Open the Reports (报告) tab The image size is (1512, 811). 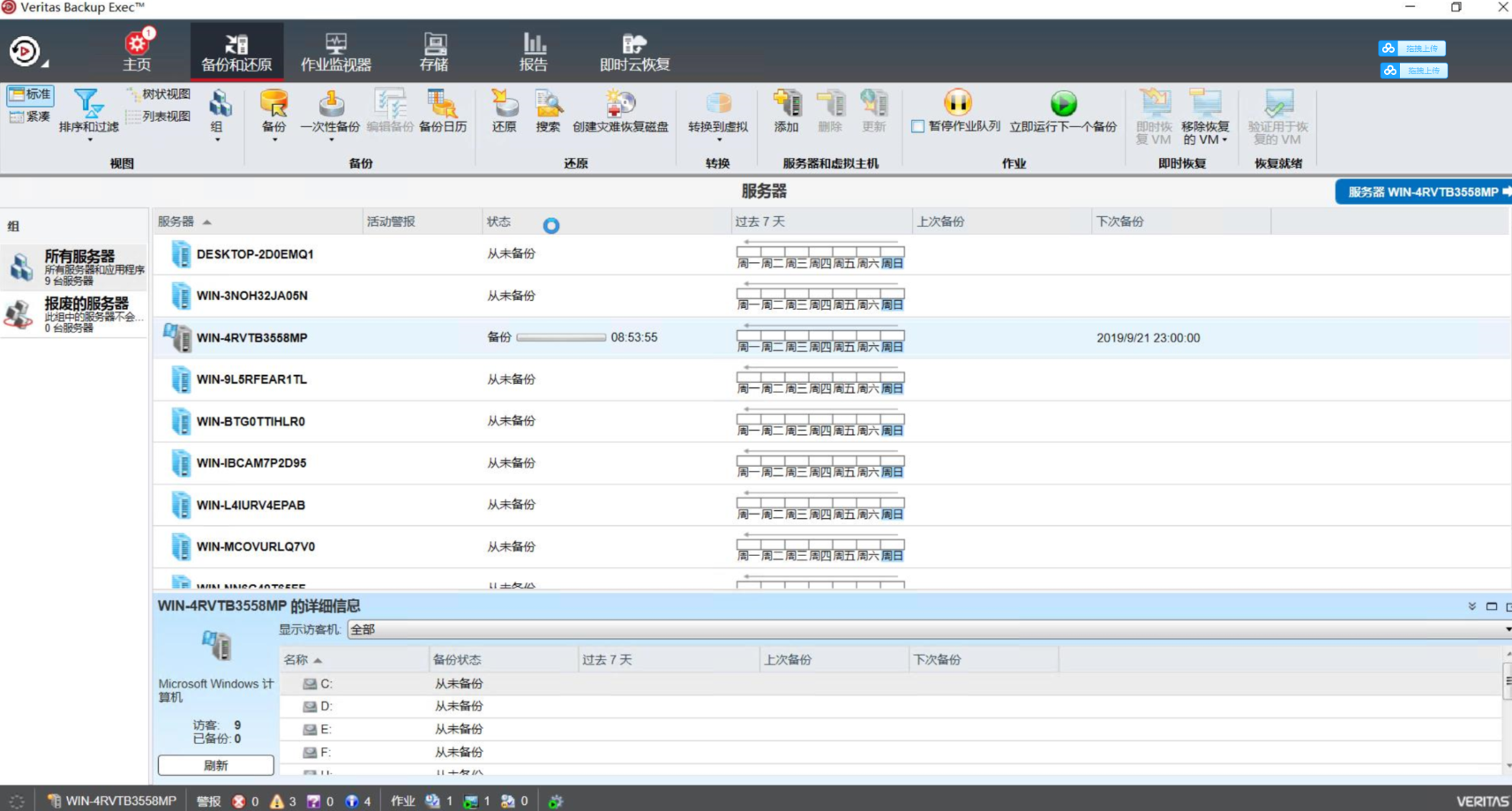tap(534, 50)
